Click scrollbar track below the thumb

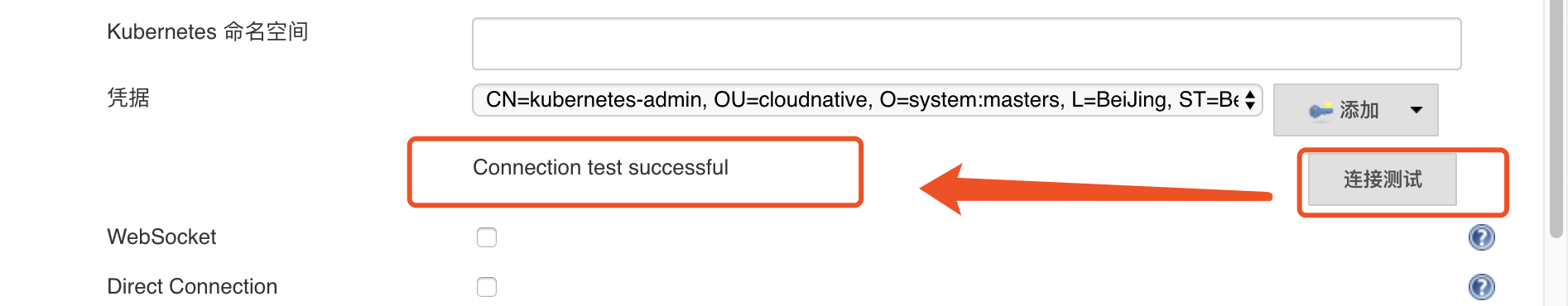click(x=1557, y=273)
